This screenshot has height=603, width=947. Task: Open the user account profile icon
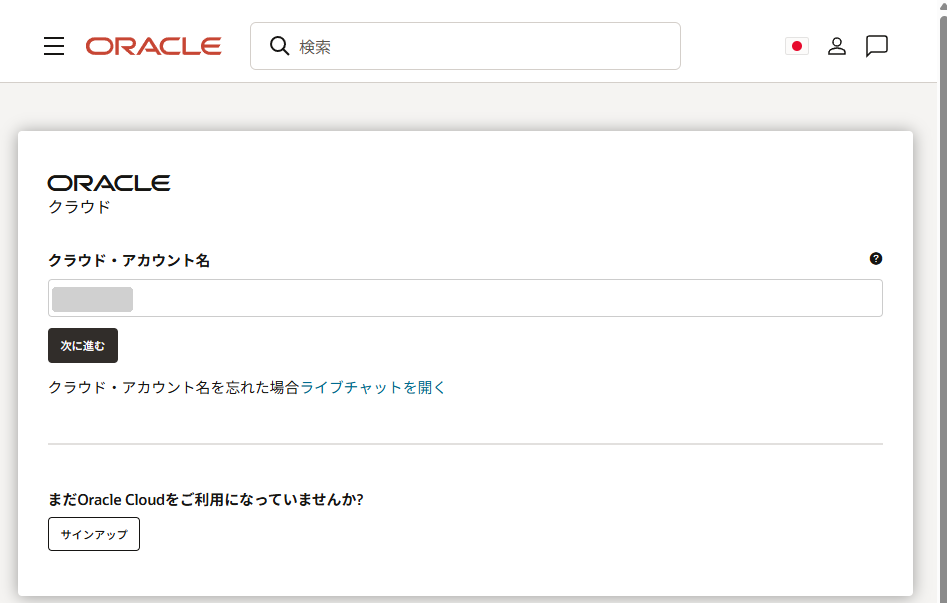click(x=836, y=46)
